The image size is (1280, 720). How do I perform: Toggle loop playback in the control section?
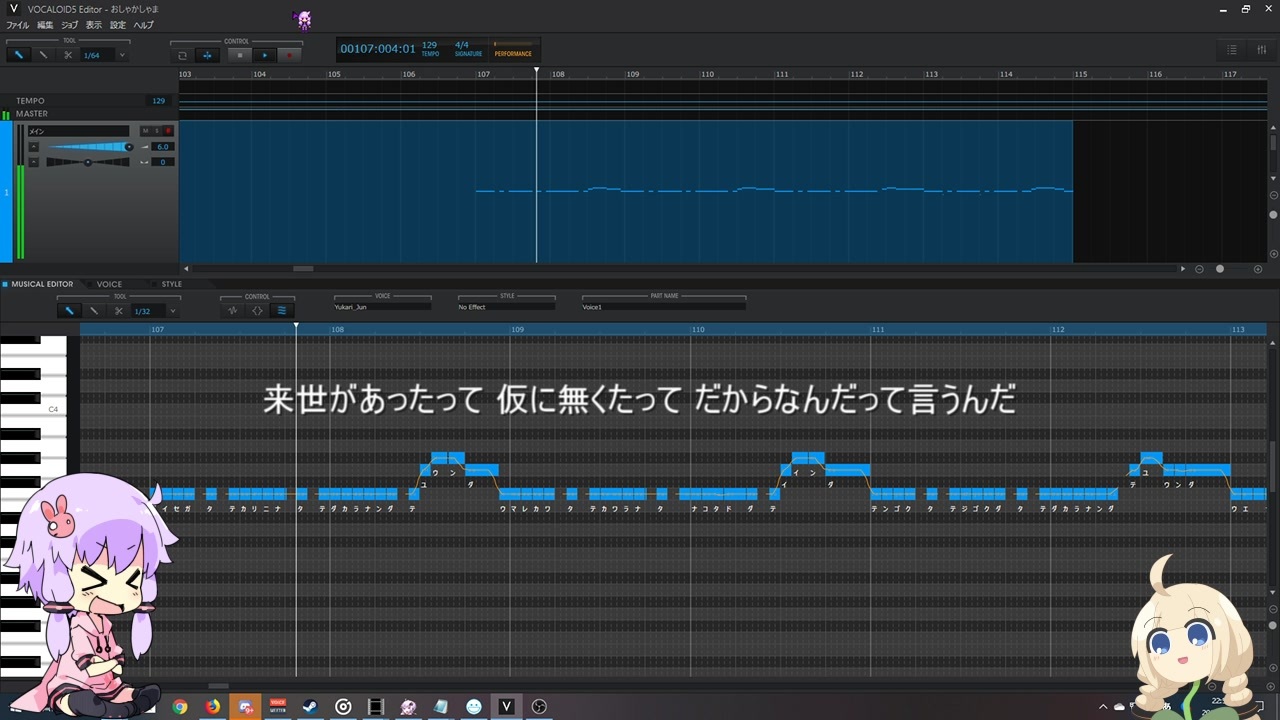tap(182, 55)
